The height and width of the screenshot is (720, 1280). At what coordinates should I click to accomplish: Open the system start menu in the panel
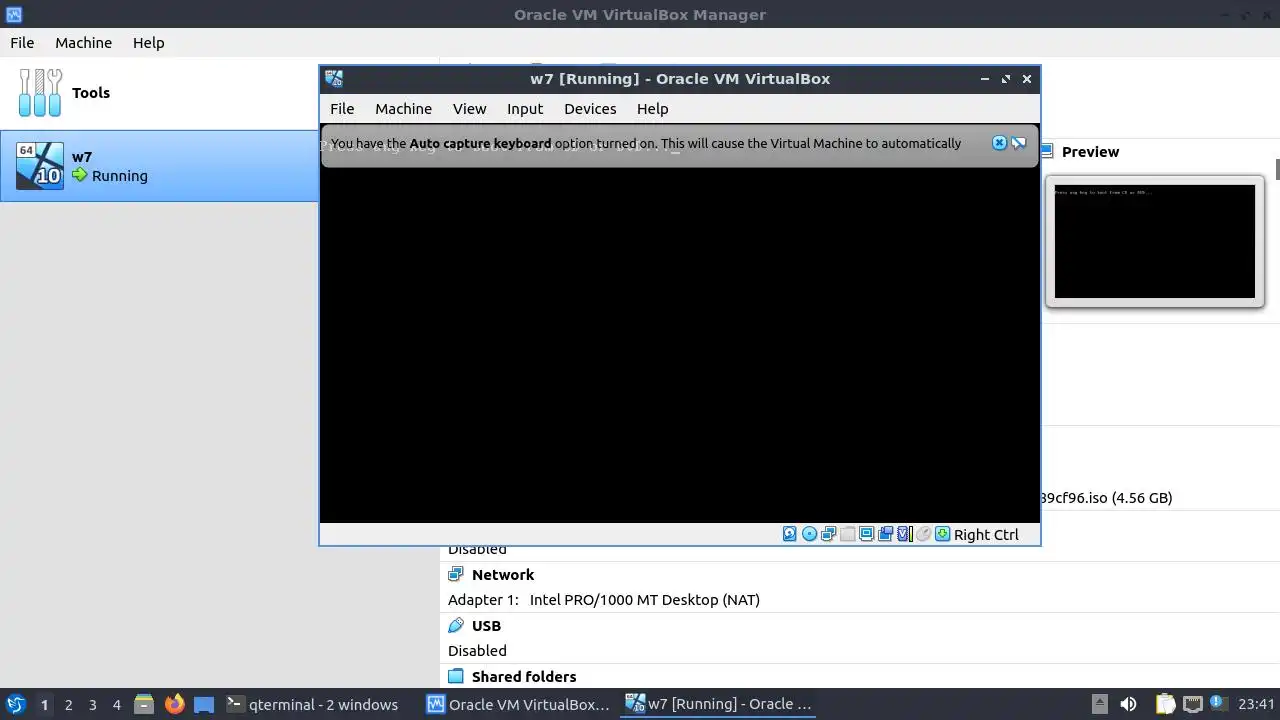click(15, 704)
